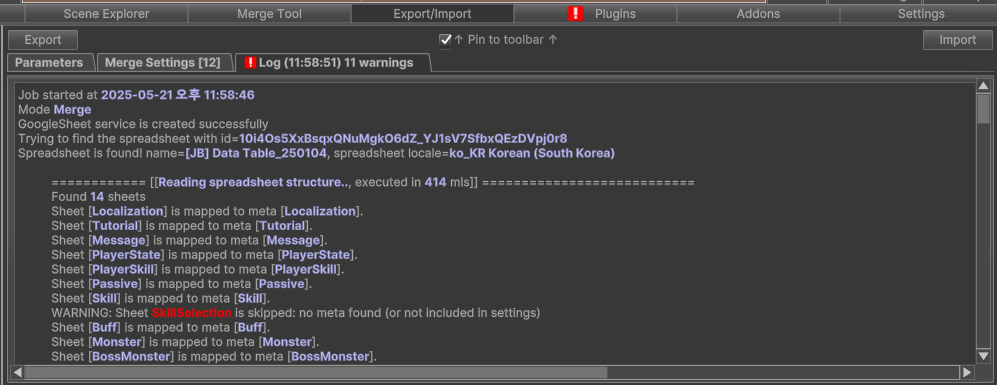Image resolution: width=997 pixels, height=385 pixels.
Task: Open the Plugins tab
Action: (x=595, y=13)
